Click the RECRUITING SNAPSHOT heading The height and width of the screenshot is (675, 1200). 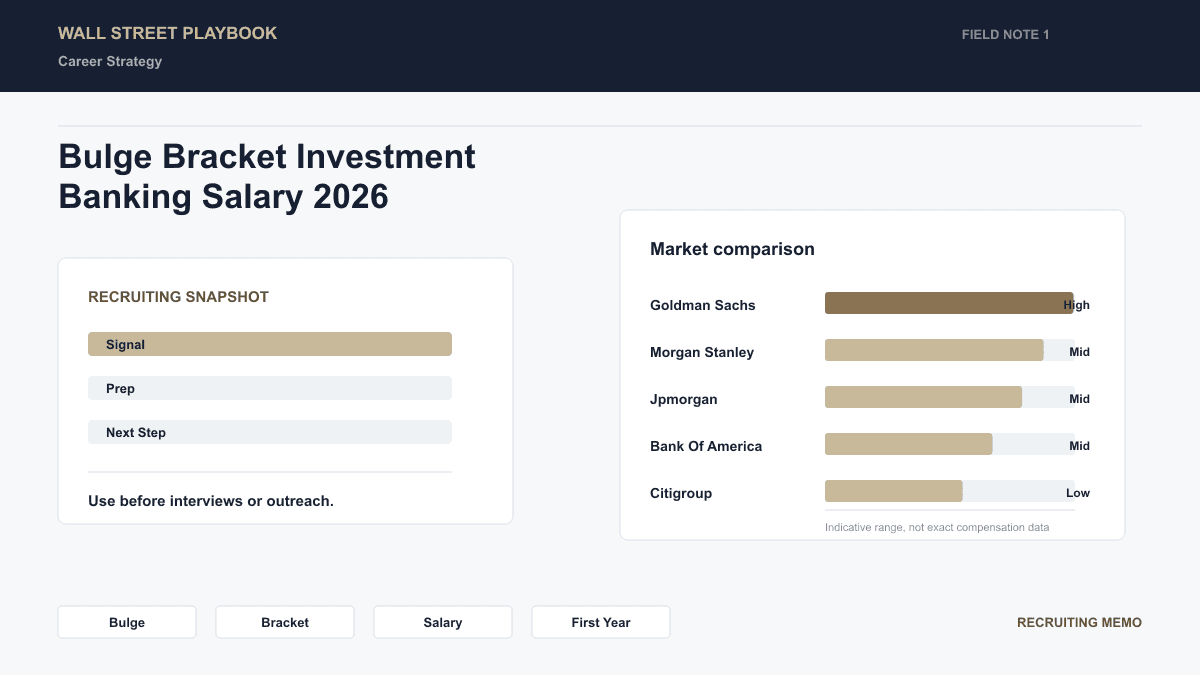pyautogui.click(x=178, y=297)
